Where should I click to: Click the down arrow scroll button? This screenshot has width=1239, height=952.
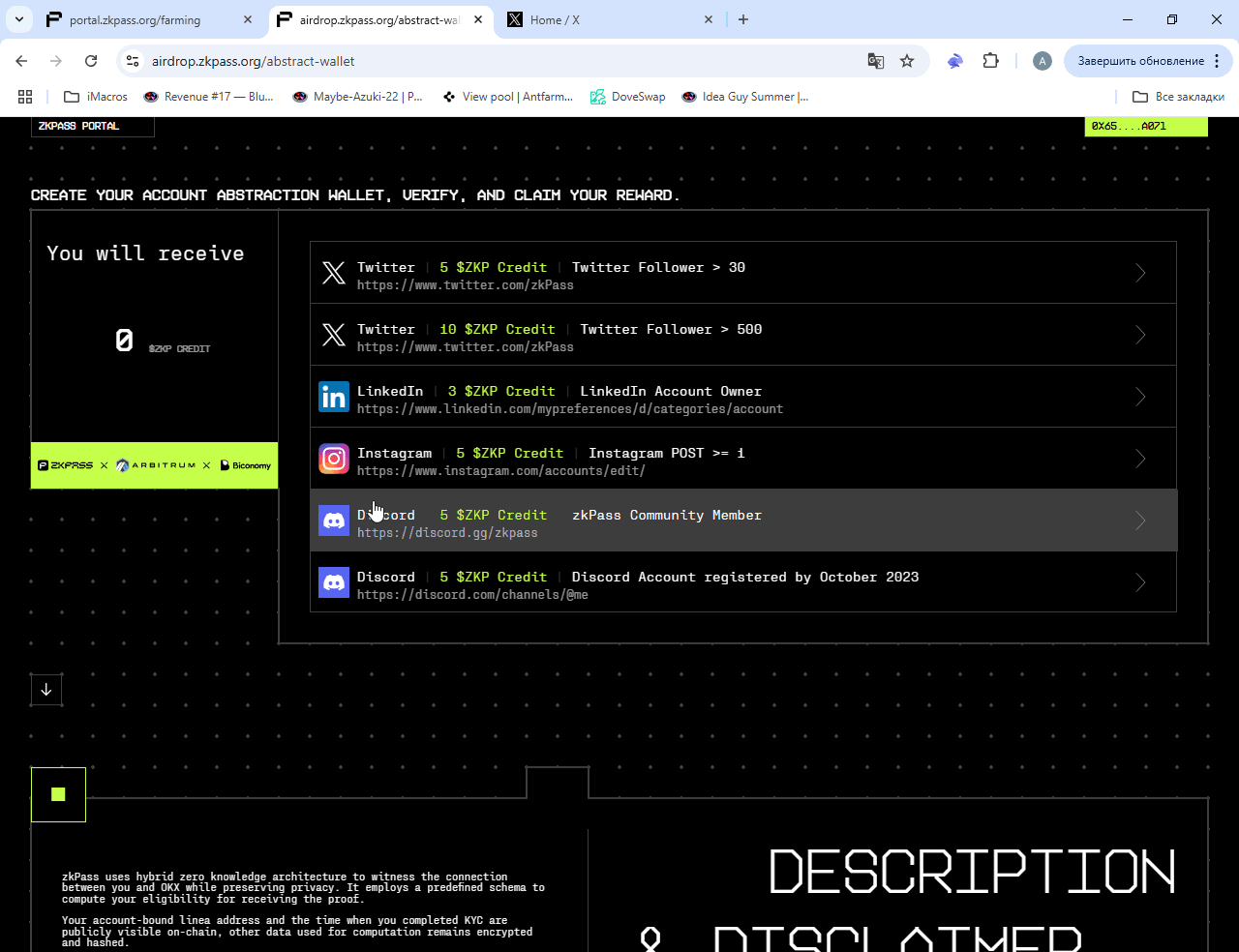click(46, 690)
